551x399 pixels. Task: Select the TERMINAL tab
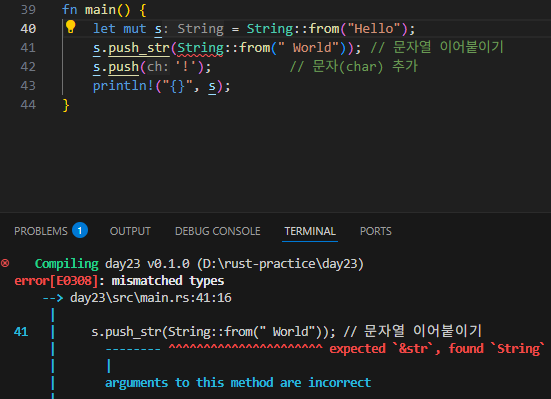310,231
